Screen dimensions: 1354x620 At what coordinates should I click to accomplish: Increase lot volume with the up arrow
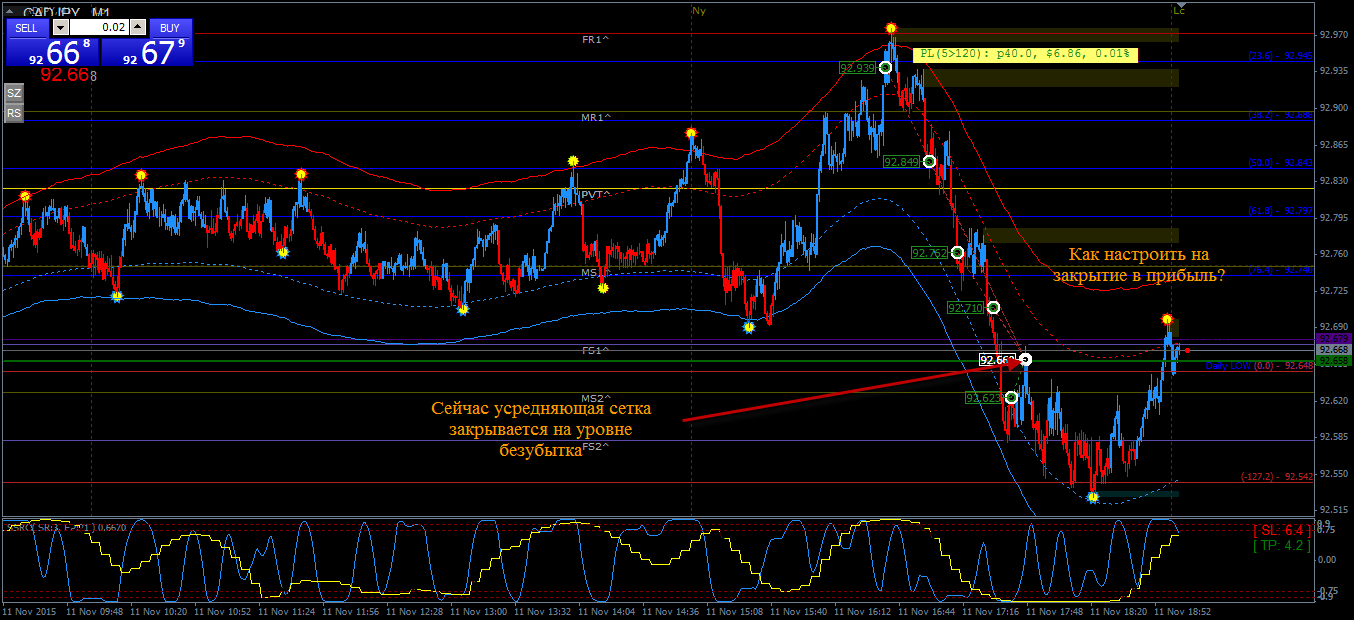[x=138, y=28]
